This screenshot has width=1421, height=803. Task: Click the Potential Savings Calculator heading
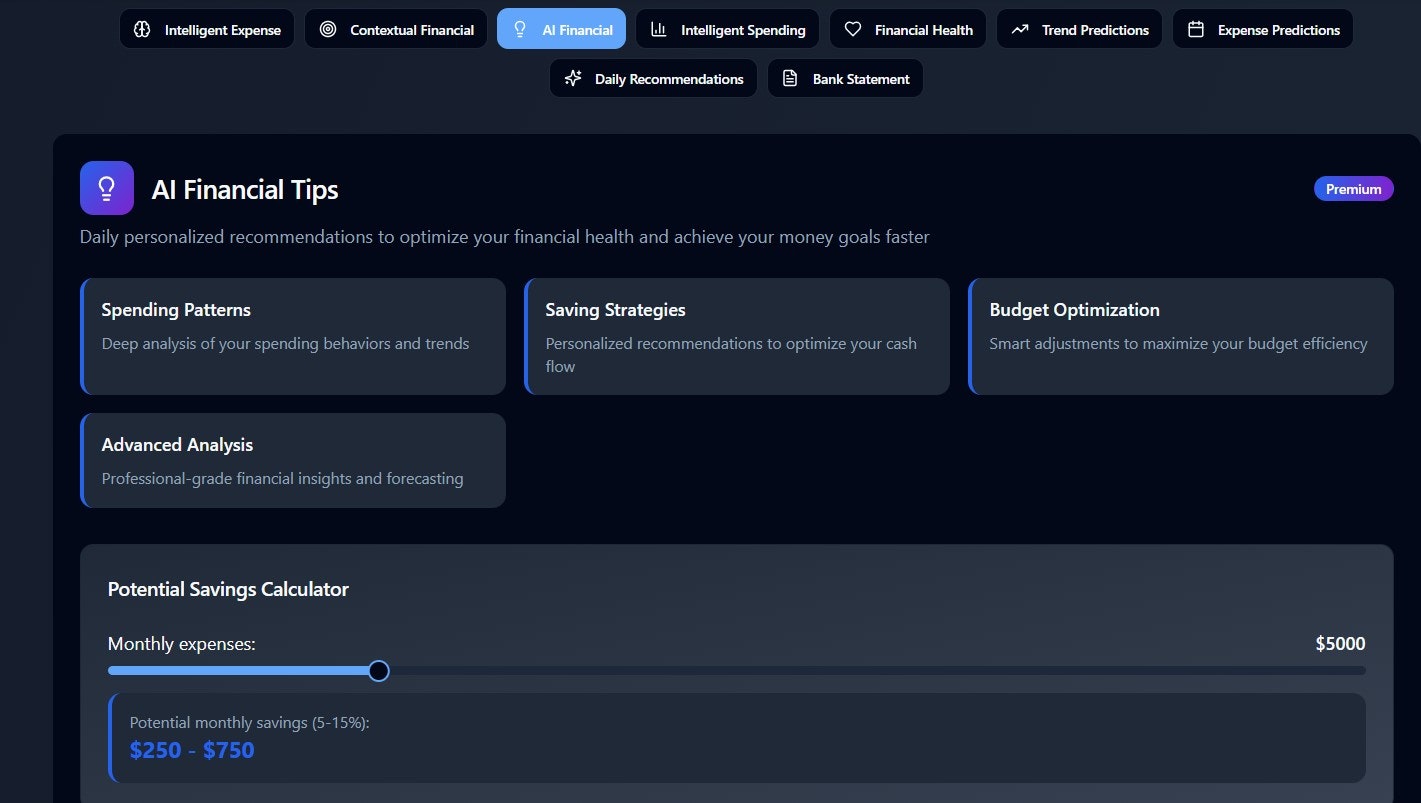click(228, 589)
